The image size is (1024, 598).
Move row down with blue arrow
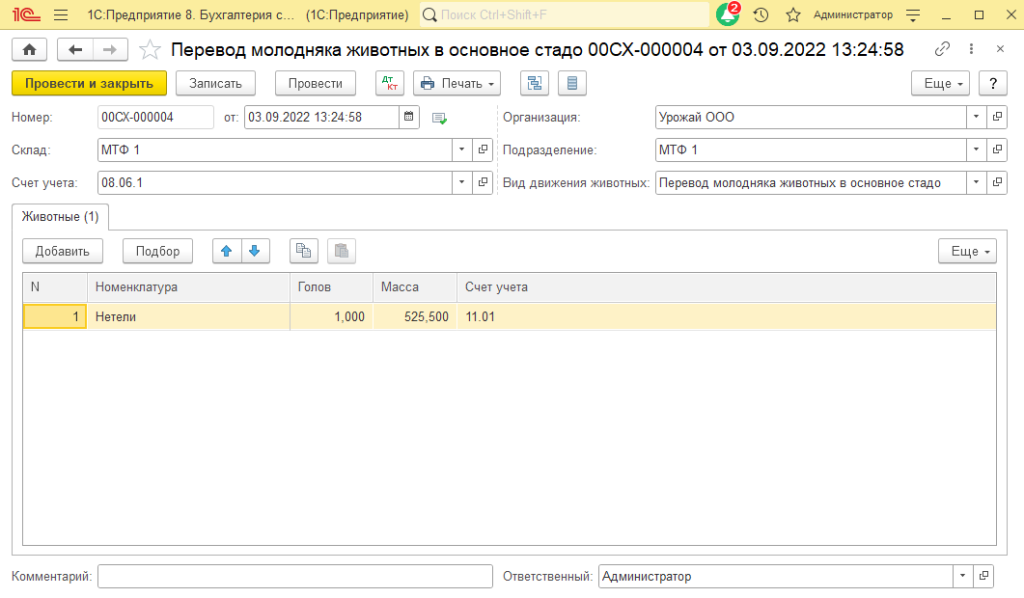pyautogui.click(x=255, y=251)
